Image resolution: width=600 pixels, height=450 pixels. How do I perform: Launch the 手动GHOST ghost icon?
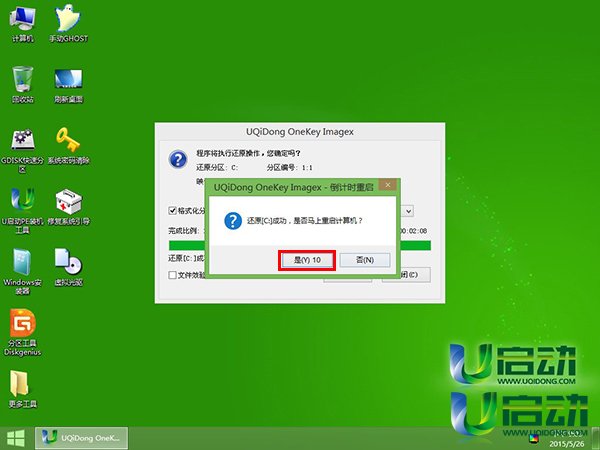[68, 24]
